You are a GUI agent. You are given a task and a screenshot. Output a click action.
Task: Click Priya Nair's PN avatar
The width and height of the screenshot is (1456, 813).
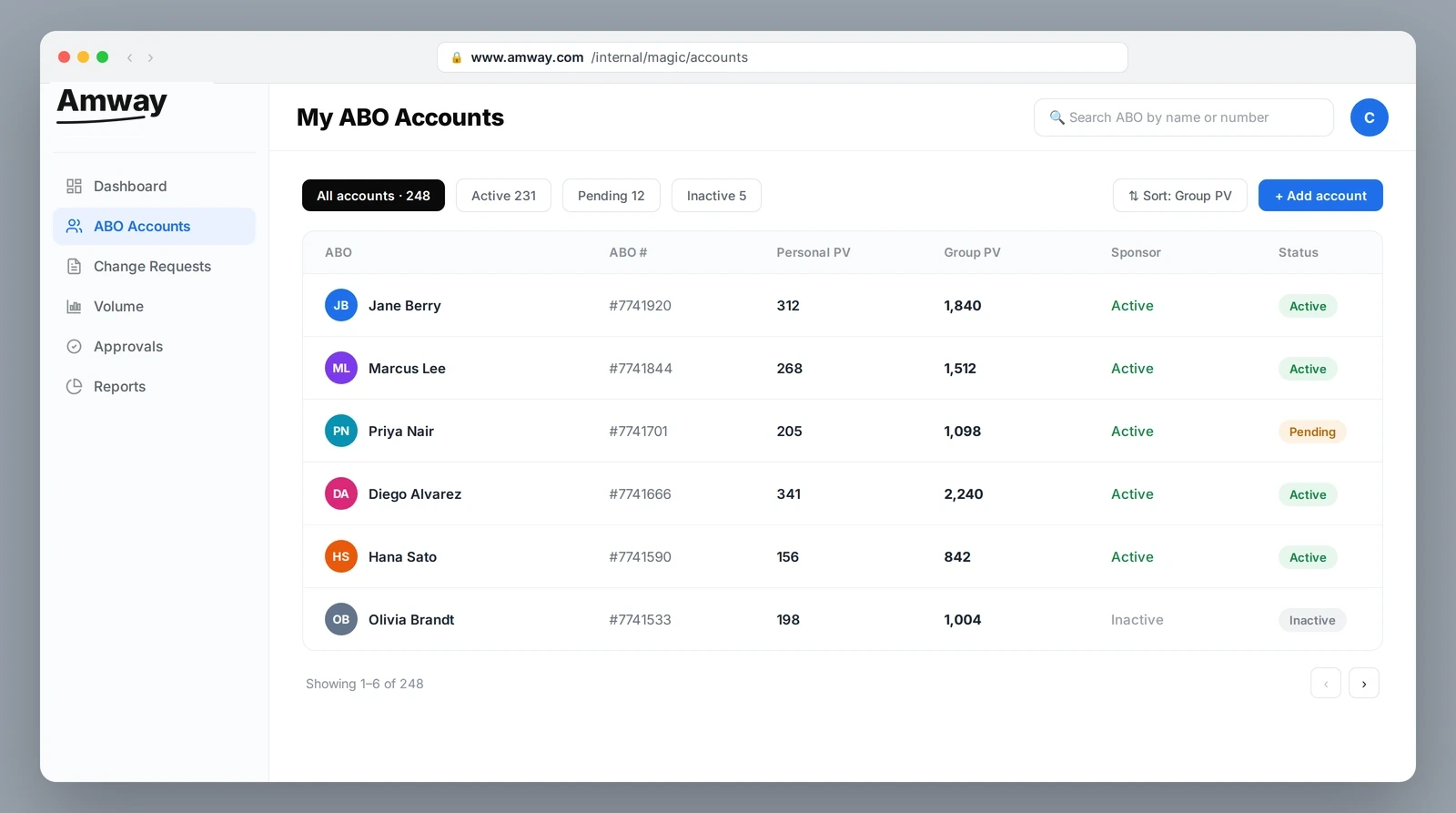(341, 432)
